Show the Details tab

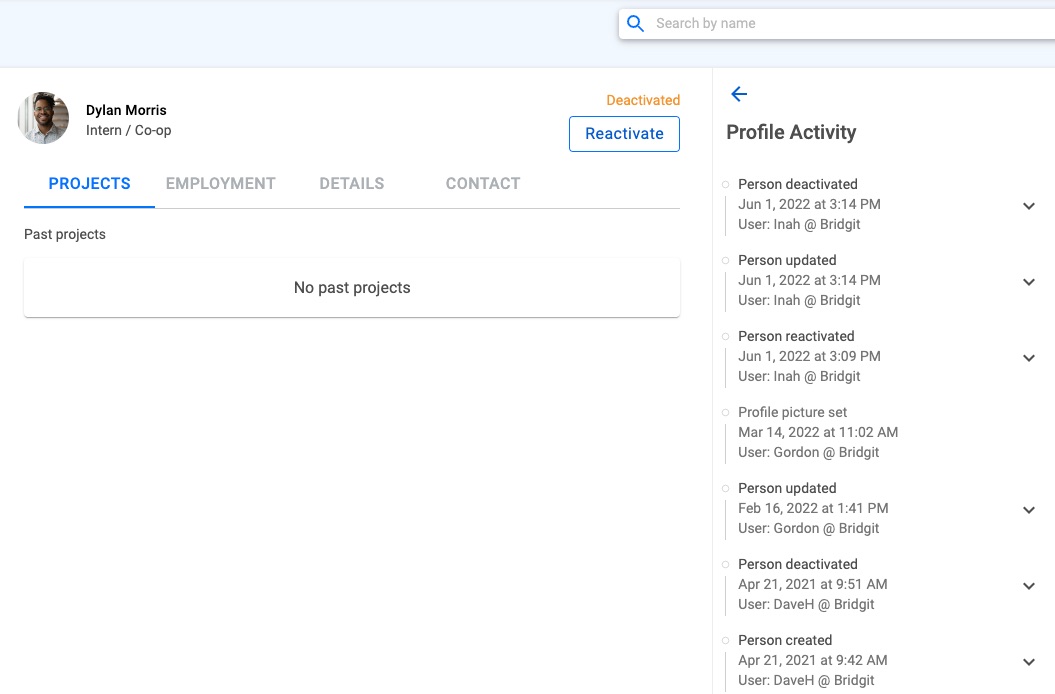pos(352,184)
